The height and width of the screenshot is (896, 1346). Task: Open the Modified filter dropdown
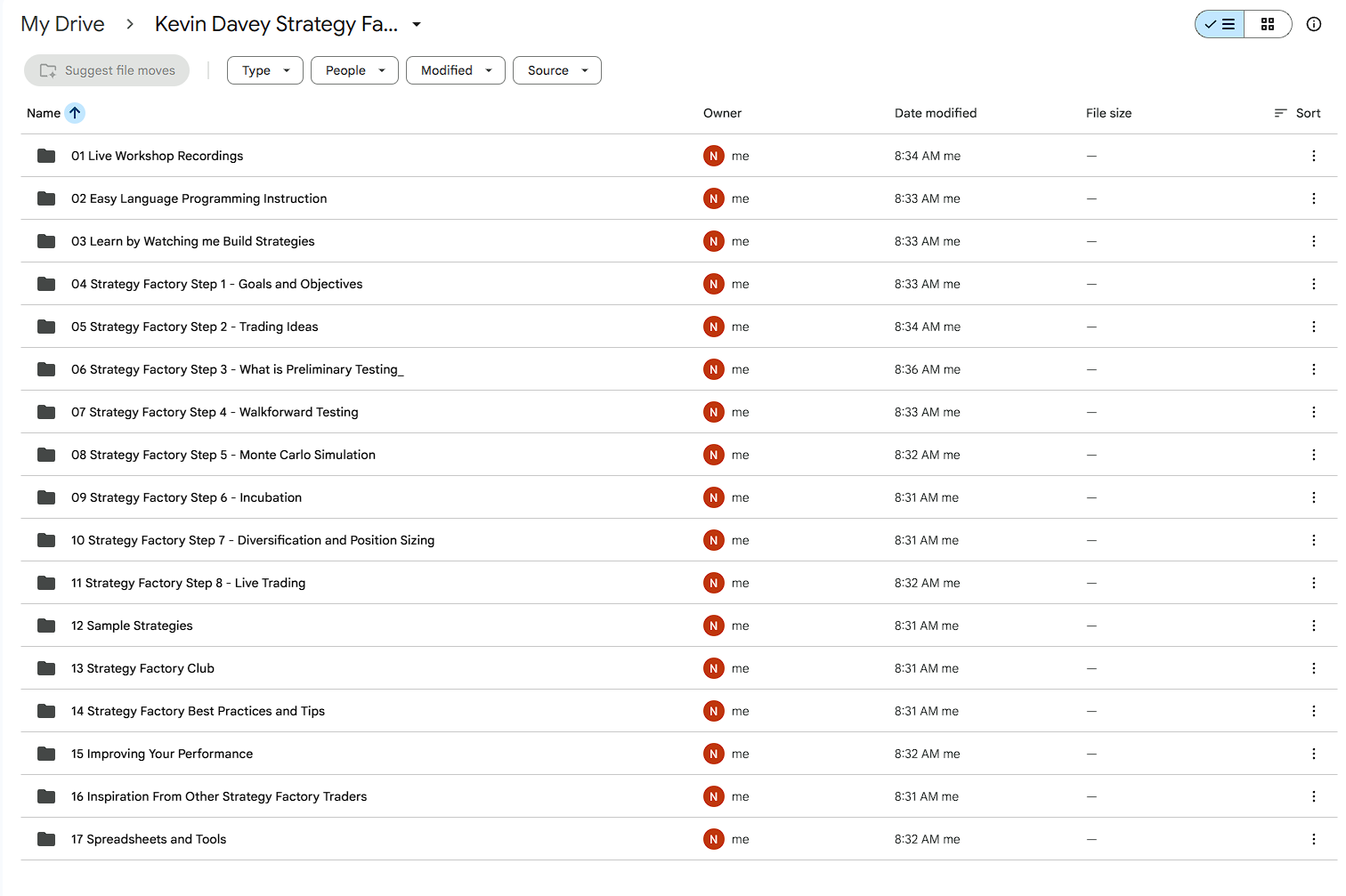click(x=456, y=70)
